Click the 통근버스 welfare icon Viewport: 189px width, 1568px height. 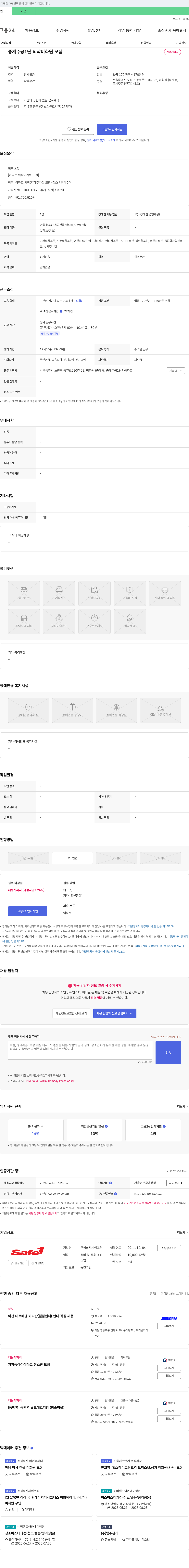[24, 593]
